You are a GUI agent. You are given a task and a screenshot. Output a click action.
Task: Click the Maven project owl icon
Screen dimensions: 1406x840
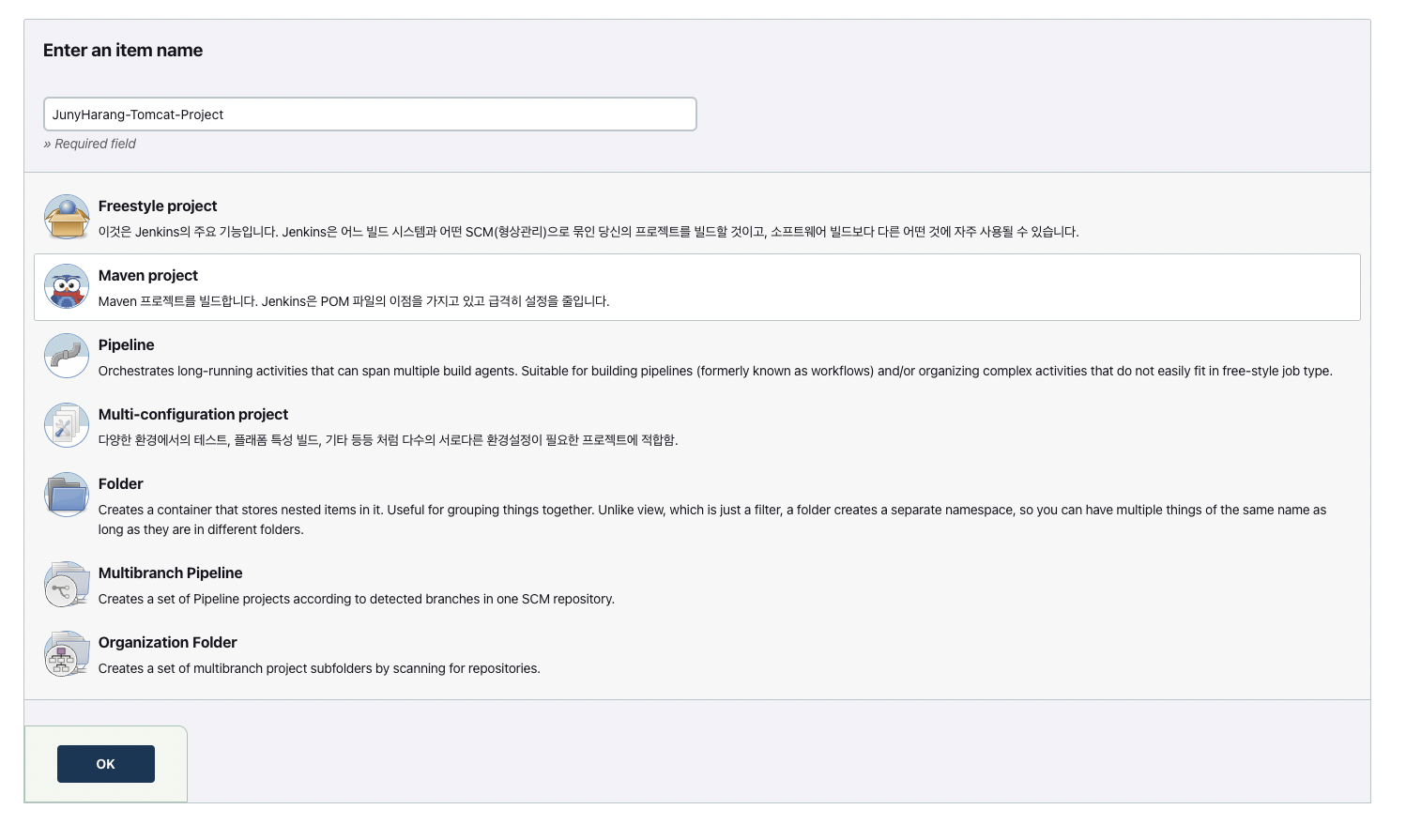(x=67, y=287)
